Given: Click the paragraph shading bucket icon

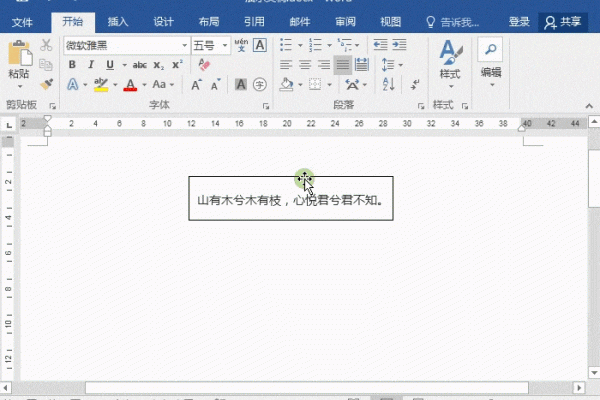Looking at the screenshot, I should tap(286, 85).
